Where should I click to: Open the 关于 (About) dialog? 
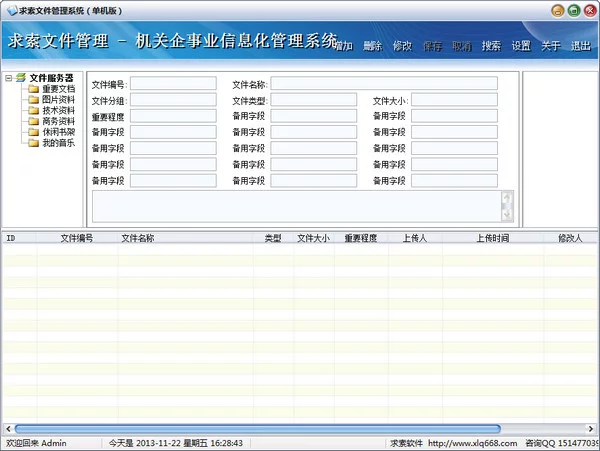click(x=551, y=46)
